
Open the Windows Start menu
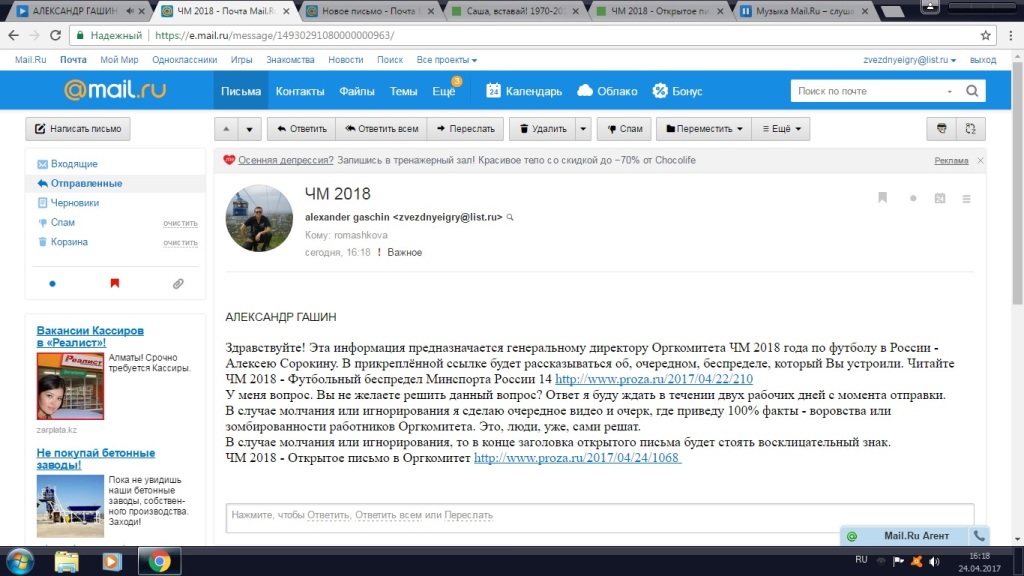tap(20, 562)
